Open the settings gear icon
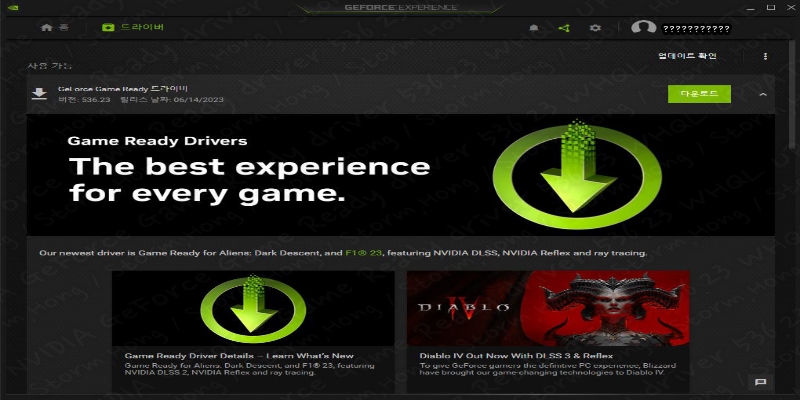800x400 pixels. (x=595, y=28)
